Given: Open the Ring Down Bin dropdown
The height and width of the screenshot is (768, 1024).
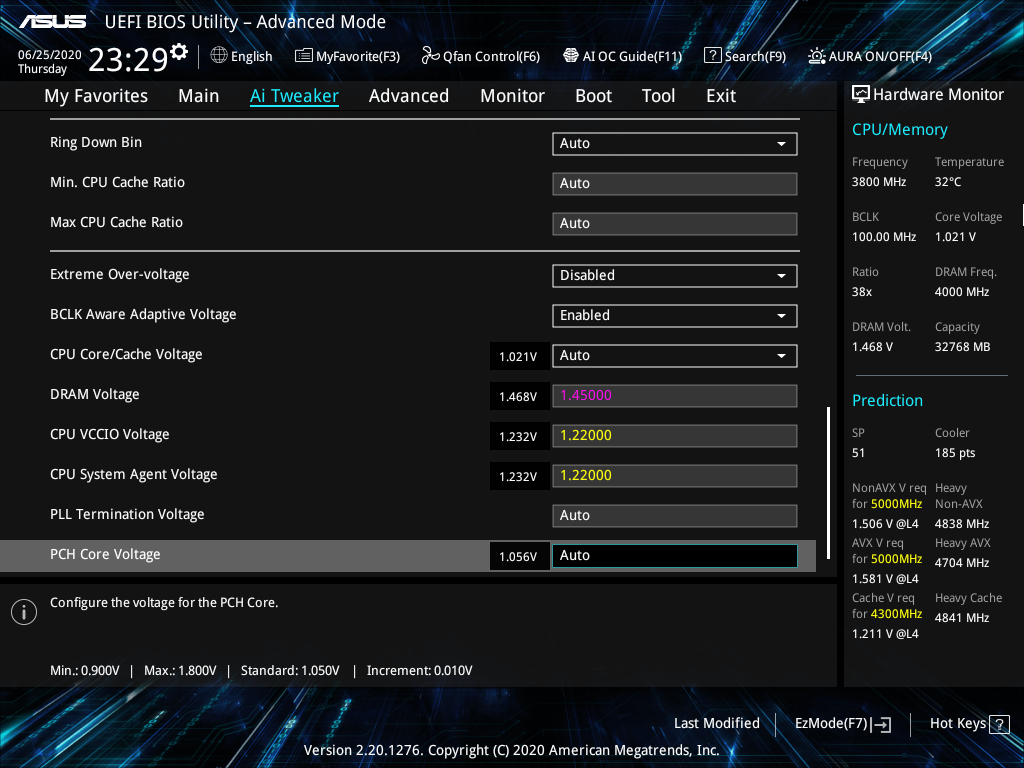Looking at the screenshot, I should click(x=675, y=144).
